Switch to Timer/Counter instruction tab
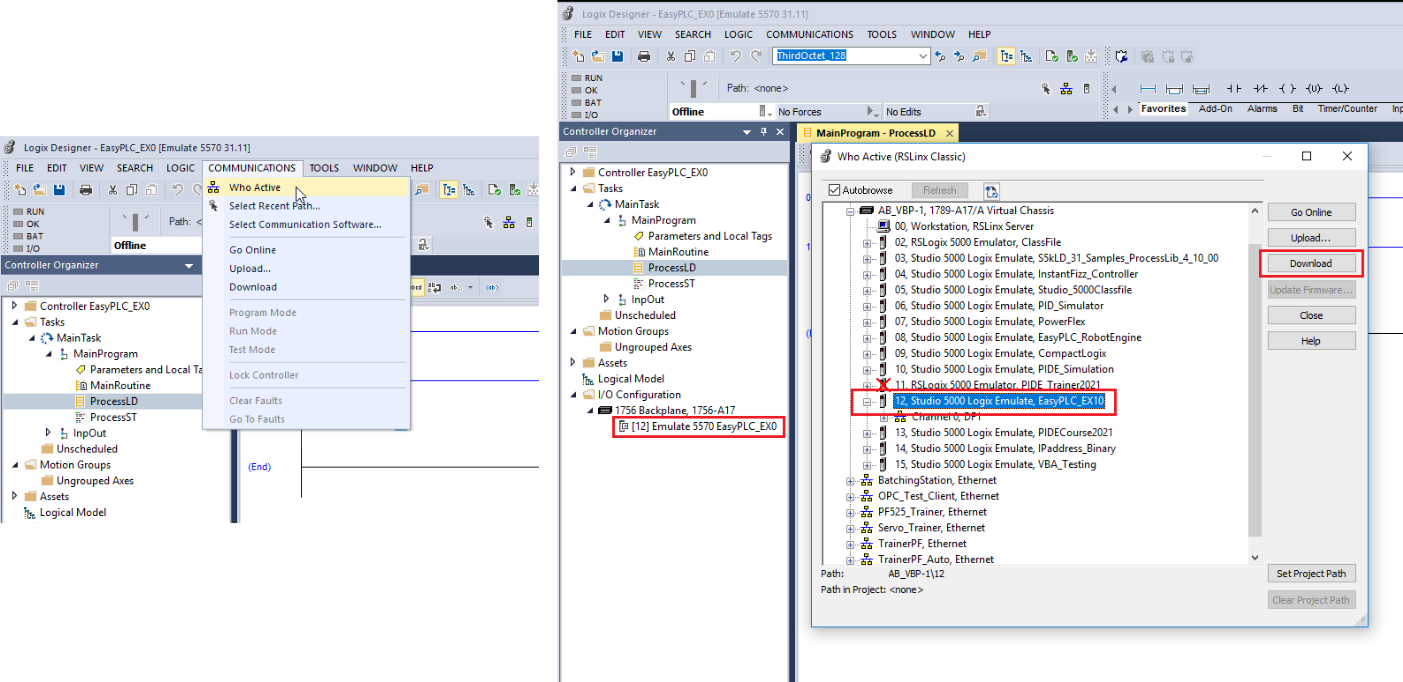The width and height of the screenshot is (1403, 682). coord(1346,109)
